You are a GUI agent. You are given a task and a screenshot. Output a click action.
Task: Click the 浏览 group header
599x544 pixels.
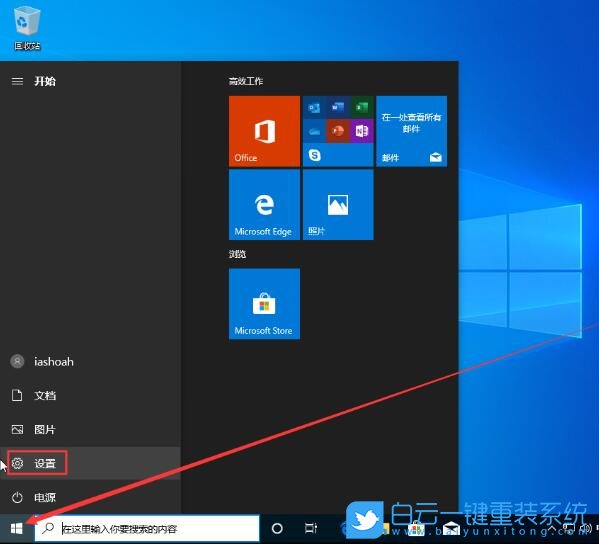tap(237, 254)
